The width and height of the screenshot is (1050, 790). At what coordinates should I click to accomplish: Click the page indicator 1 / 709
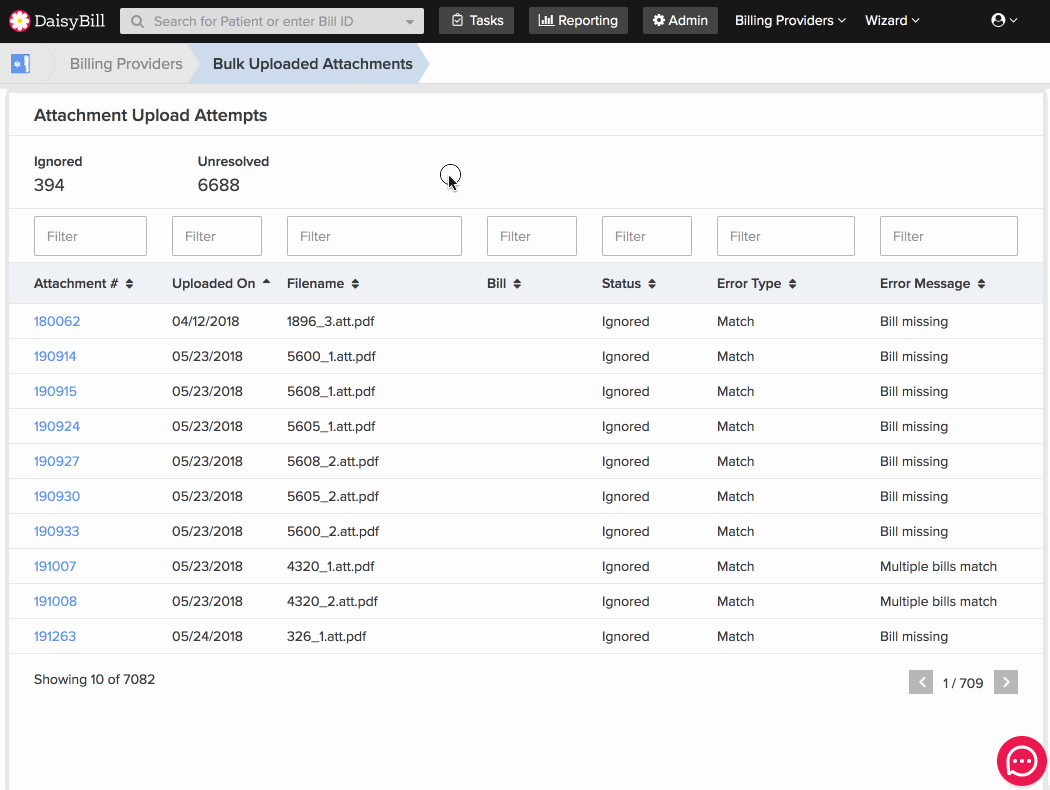click(963, 683)
